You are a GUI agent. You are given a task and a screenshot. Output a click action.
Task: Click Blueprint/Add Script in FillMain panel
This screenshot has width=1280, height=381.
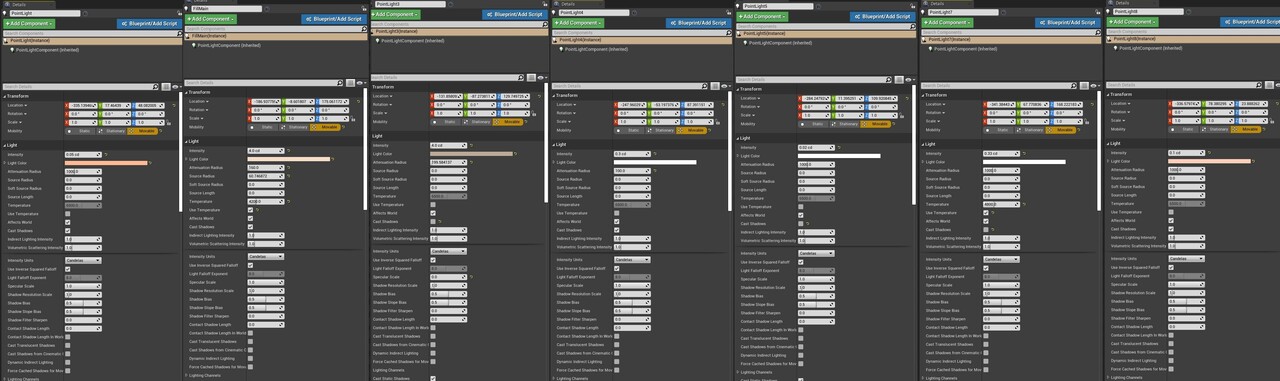coord(333,19)
